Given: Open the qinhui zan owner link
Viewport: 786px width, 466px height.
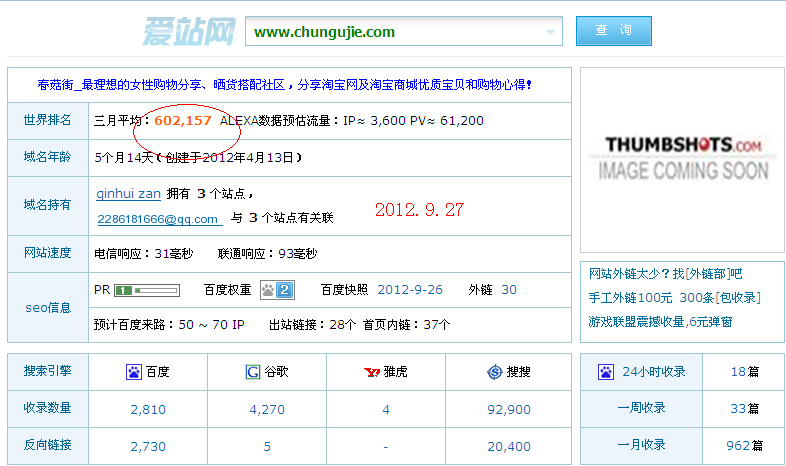Looking at the screenshot, I should (129, 193).
